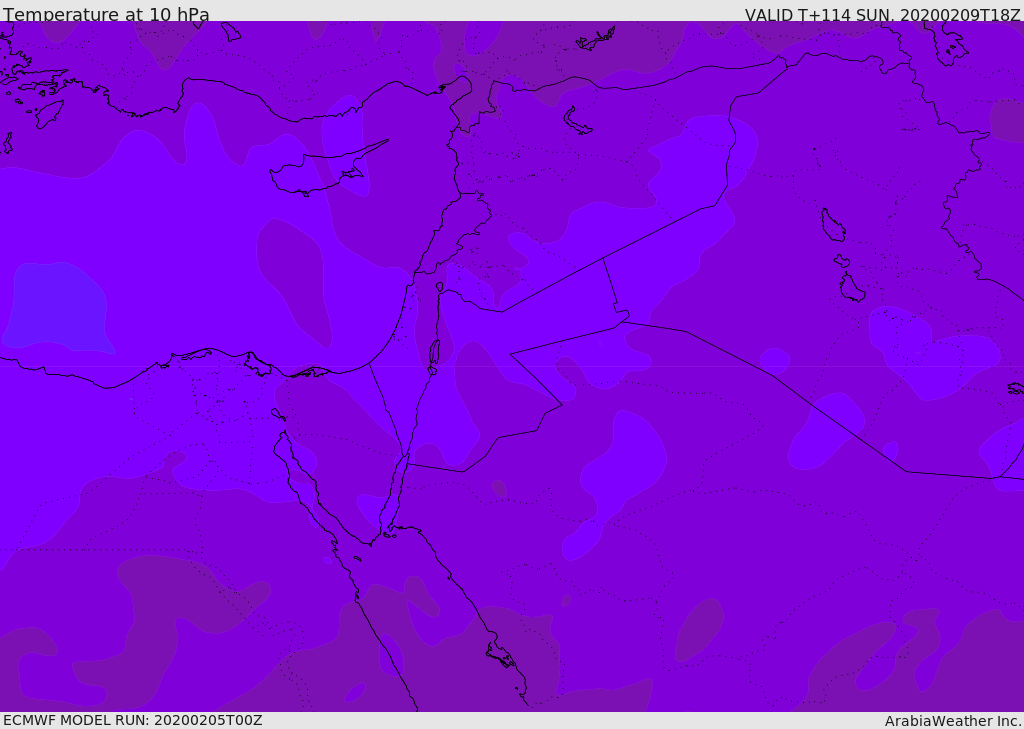Click the 'ECMWF MODEL RUN: 20200205T00Z' footer text
Screen dimensions: 1024x729
click(133, 720)
